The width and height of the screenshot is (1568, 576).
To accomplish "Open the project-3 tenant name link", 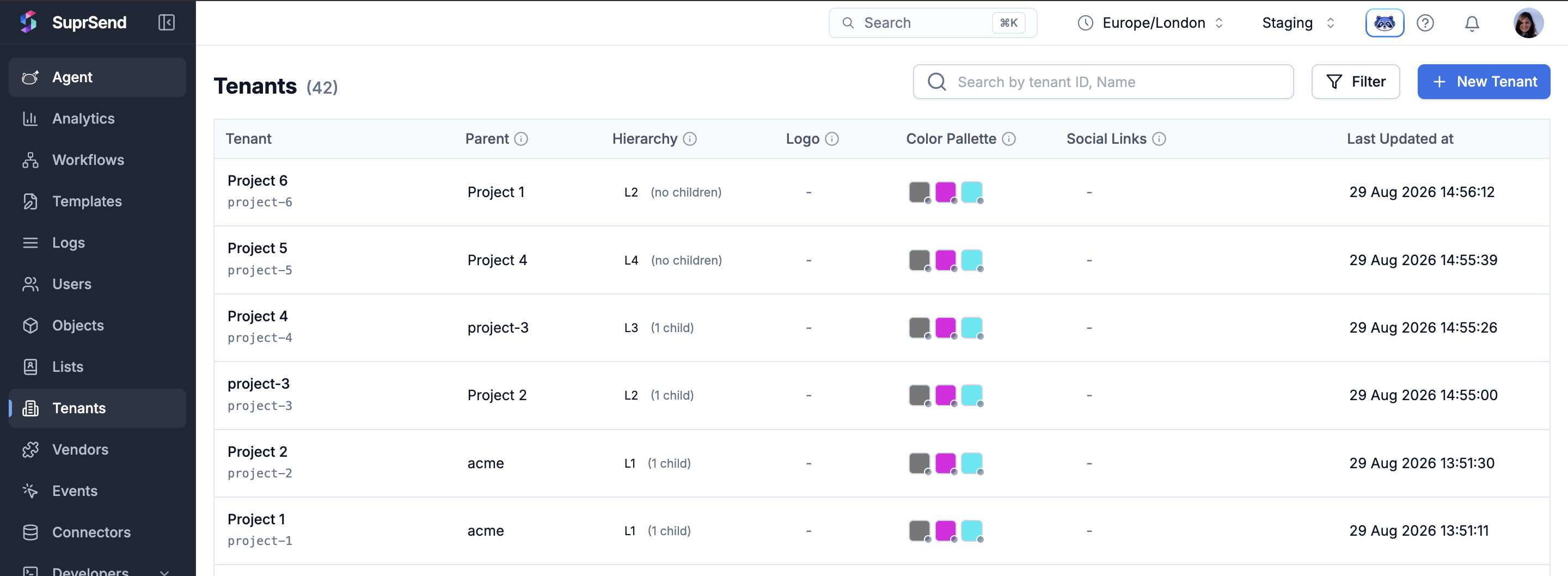I will 259,384.
